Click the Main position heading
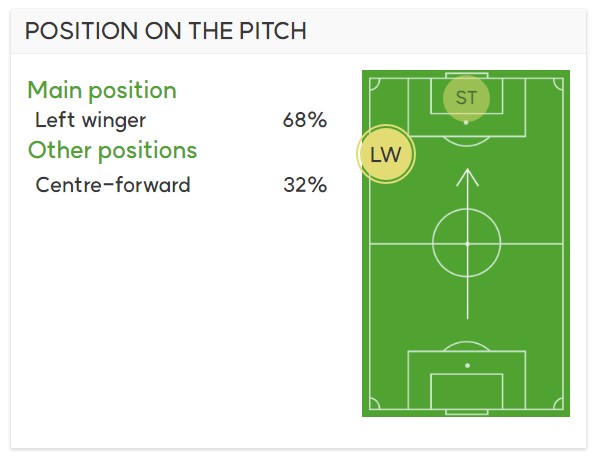Viewport: 596px width, 459px height. click(102, 91)
